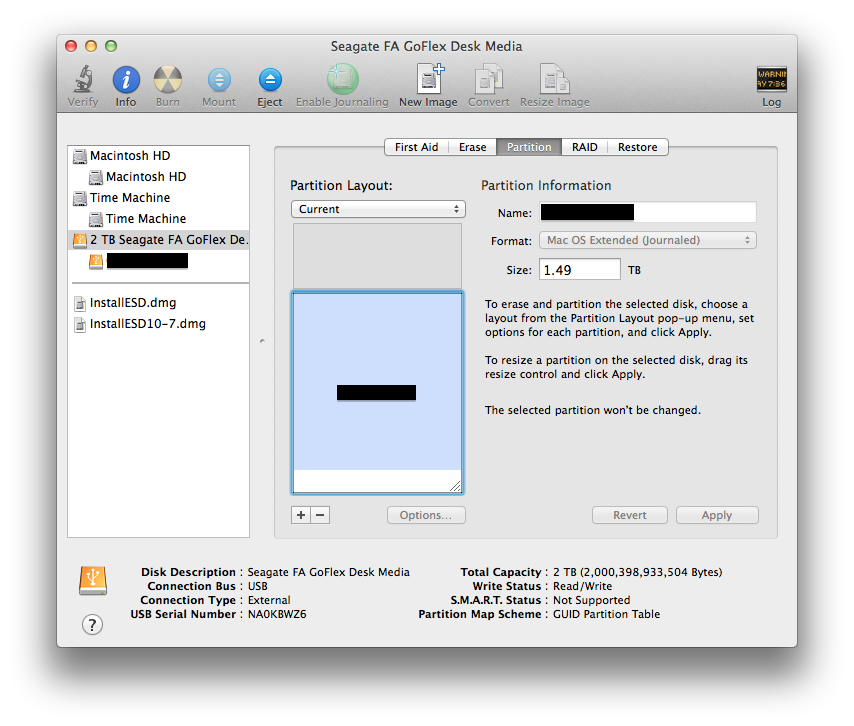Switch to the Partition tab
Screen dimensions: 854x726
click(529, 147)
